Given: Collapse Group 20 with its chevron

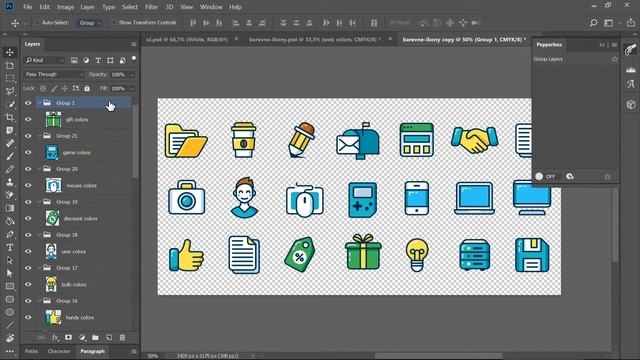Looking at the screenshot, I should [39, 169].
